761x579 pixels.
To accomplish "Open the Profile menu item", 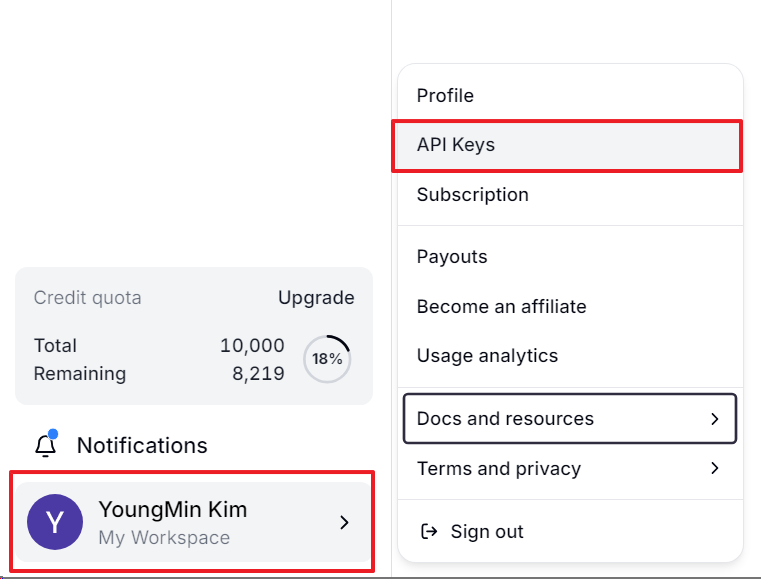I will (x=570, y=96).
